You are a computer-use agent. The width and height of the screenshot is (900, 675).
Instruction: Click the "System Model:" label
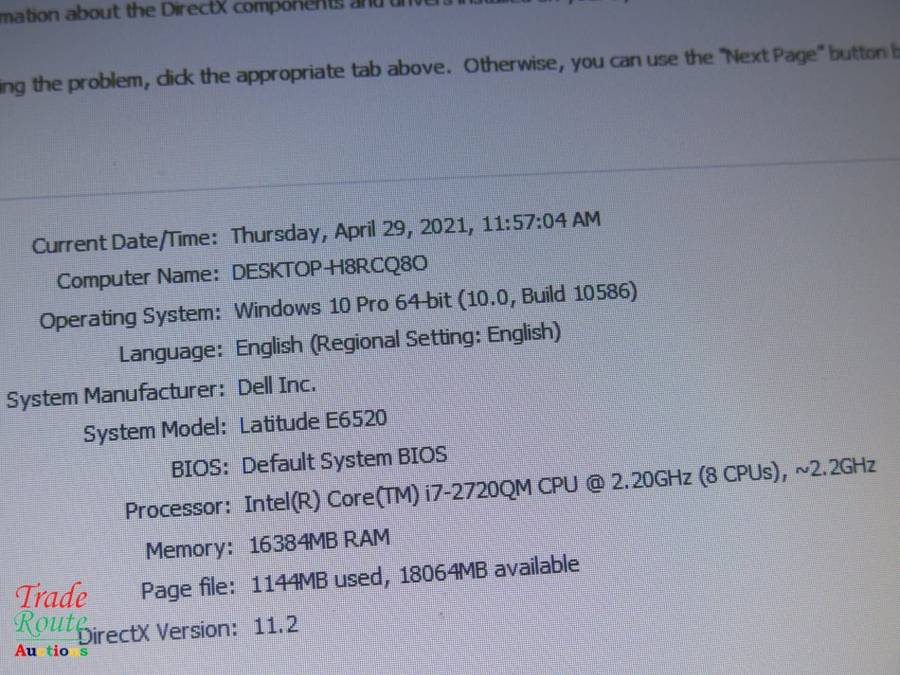(x=155, y=432)
